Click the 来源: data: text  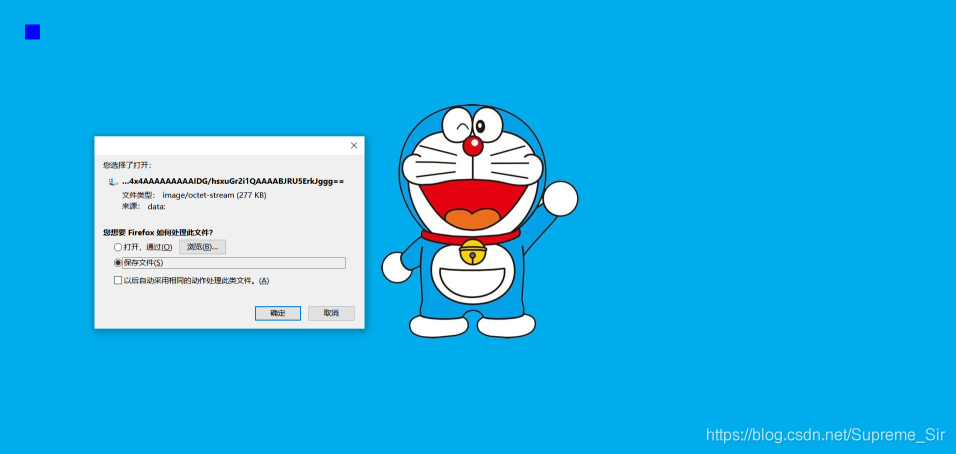tap(144, 207)
